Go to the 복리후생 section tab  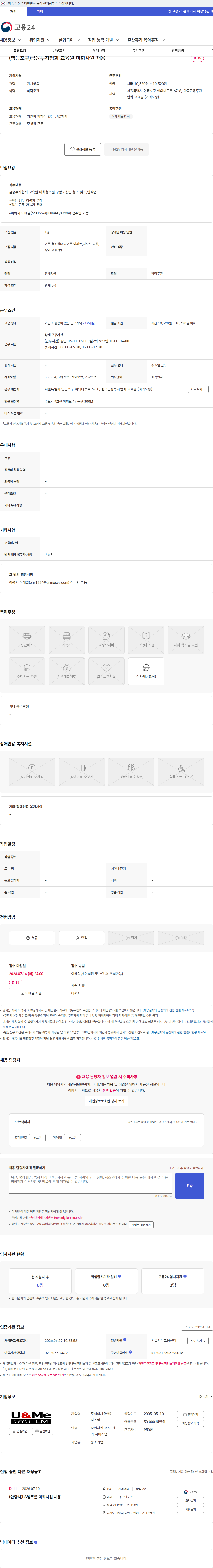(138, 51)
